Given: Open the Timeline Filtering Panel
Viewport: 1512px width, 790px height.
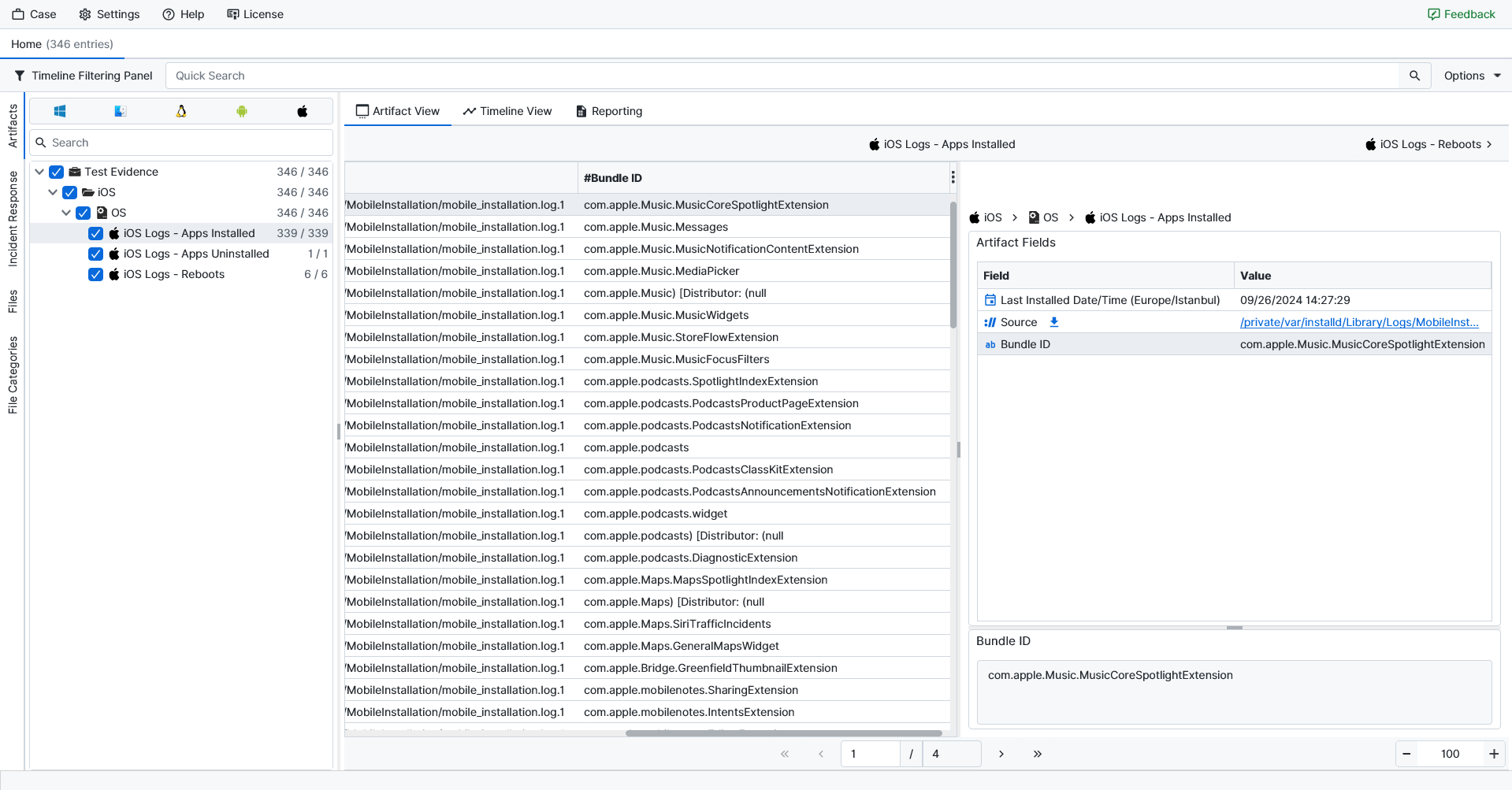Looking at the screenshot, I should pos(84,76).
